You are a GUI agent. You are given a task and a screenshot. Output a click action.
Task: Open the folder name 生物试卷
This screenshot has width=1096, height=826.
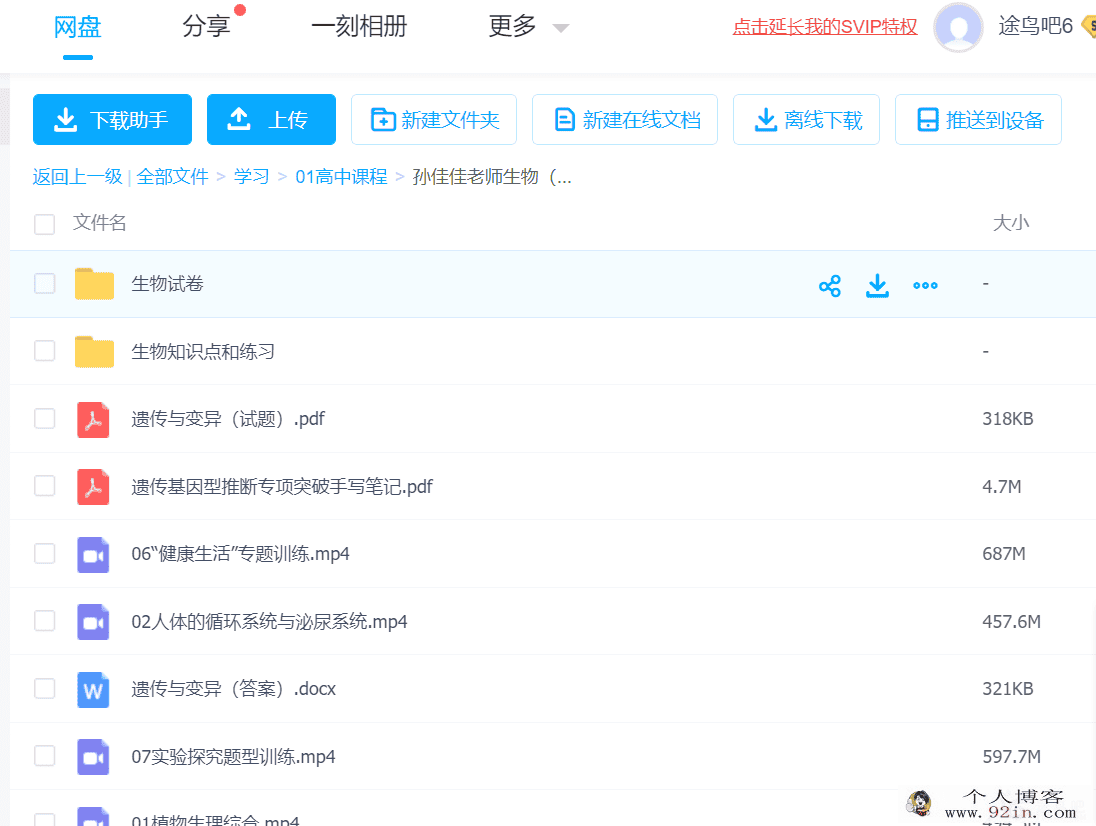(168, 284)
